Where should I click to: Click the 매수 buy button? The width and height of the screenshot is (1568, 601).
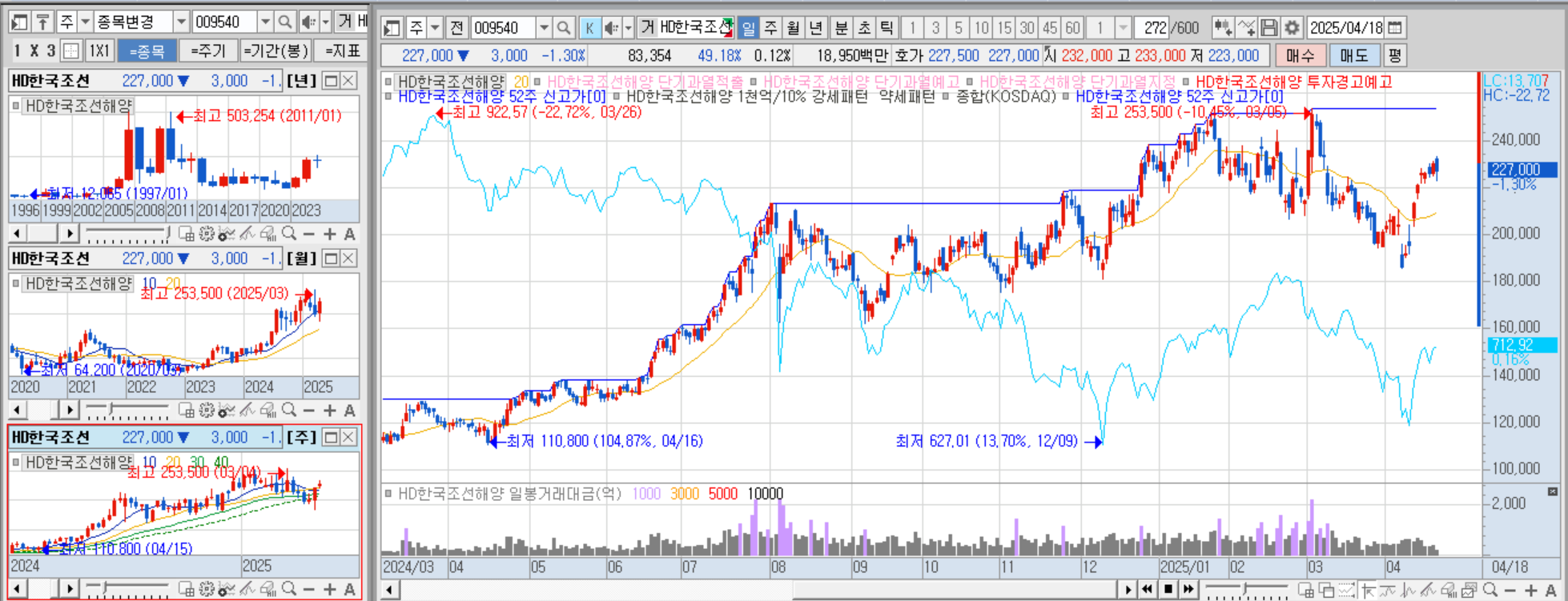(x=1300, y=56)
